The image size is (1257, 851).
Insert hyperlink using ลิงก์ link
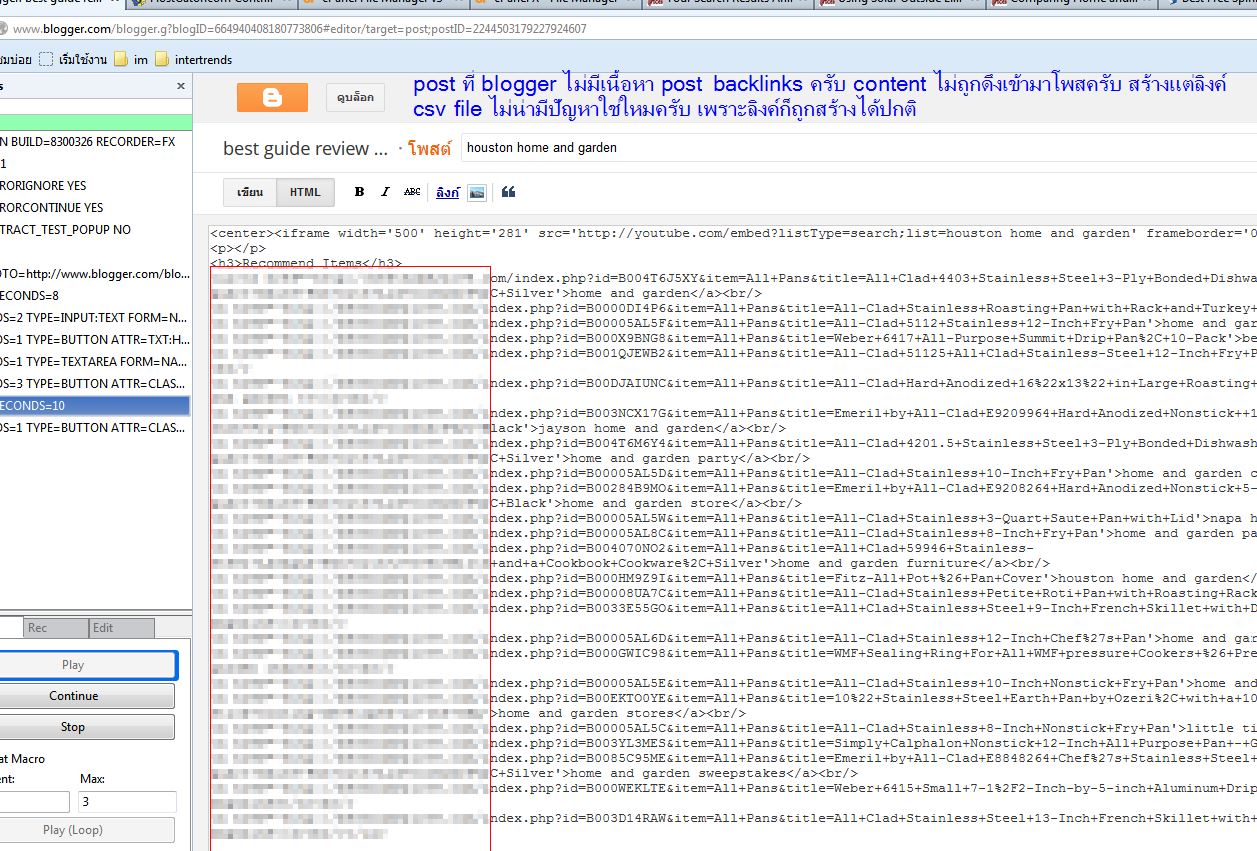coord(447,192)
